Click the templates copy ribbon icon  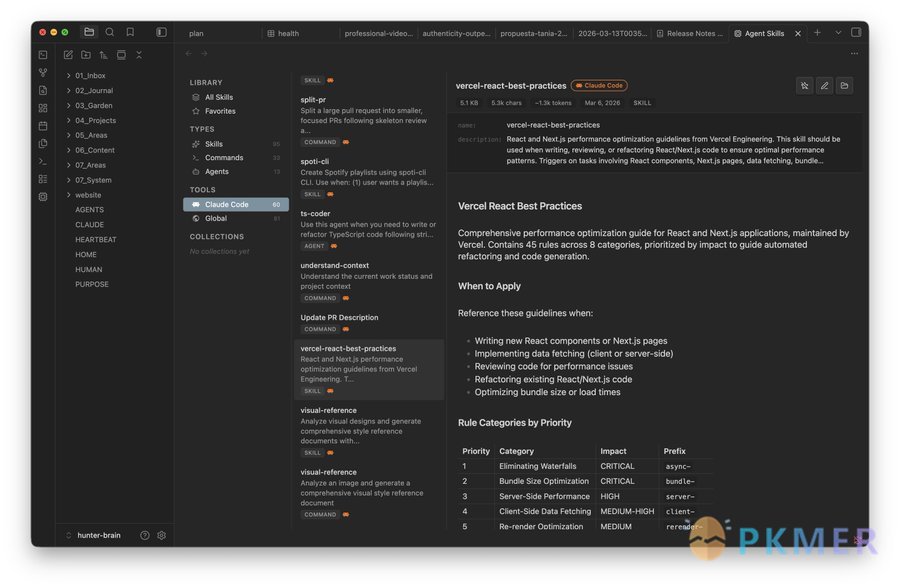pyautogui.click(x=43, y=144)
